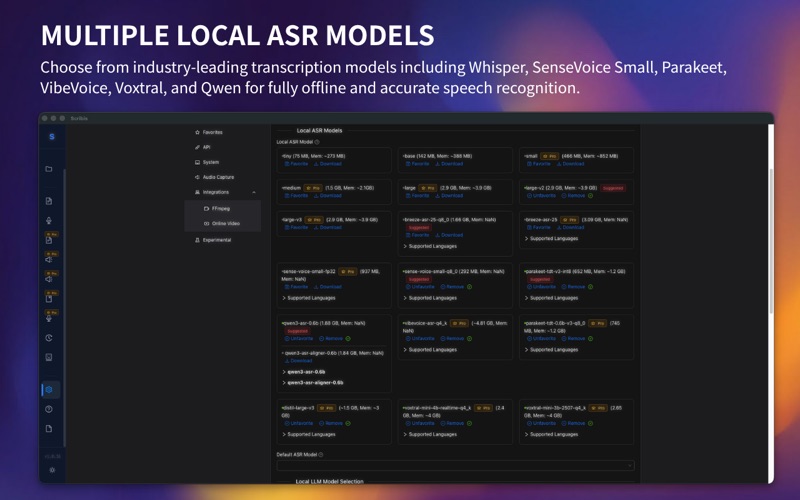Expand Supported Languages under voxtral-mini-4b-realtime-q4_k
The width and height of the screenshot is (800, 500).
[x=430, y=435]
